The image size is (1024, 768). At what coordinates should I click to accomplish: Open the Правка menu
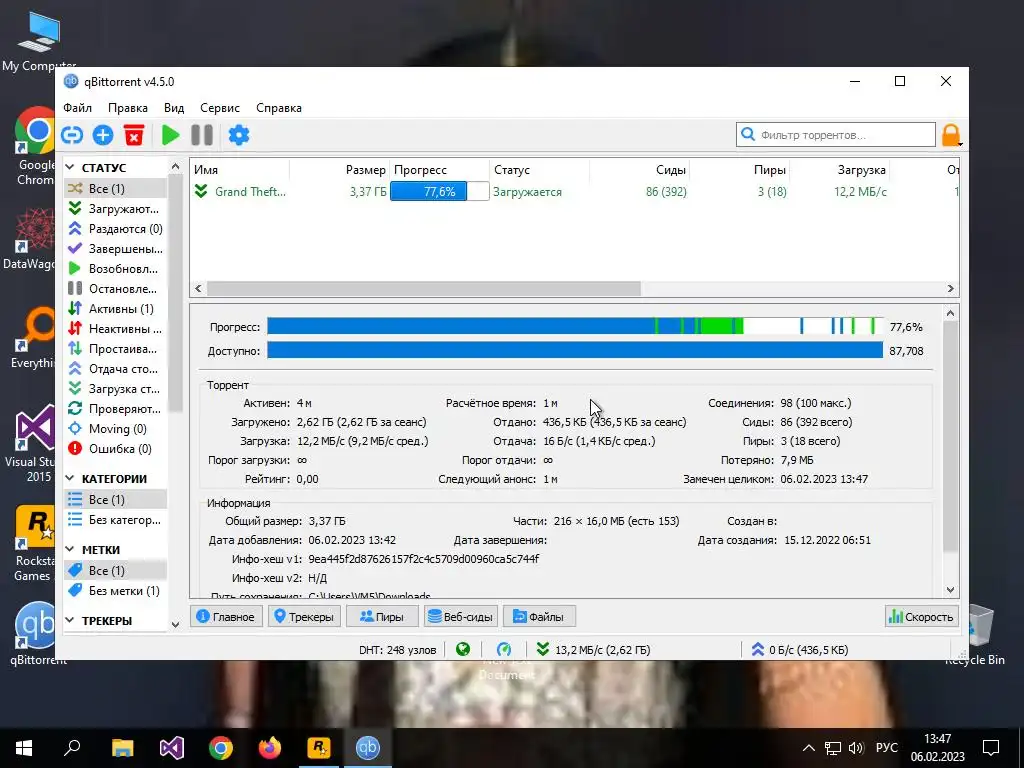click(127, 108)
